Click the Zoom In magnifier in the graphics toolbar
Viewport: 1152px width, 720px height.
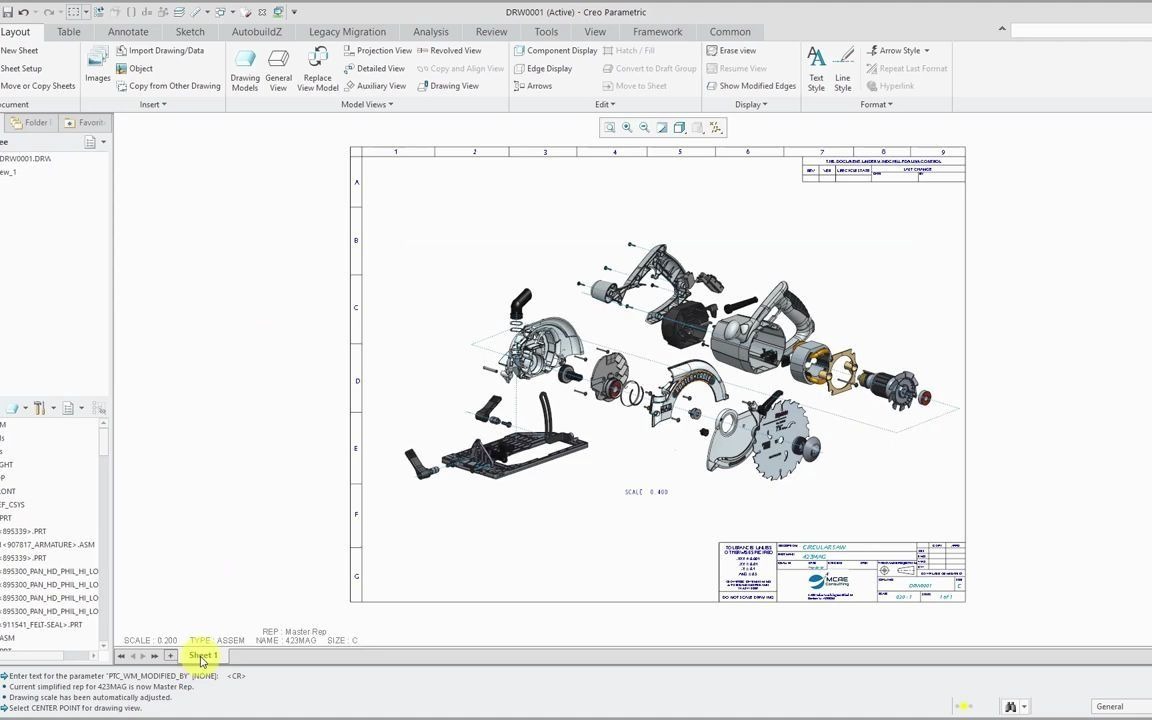point(627,127)
